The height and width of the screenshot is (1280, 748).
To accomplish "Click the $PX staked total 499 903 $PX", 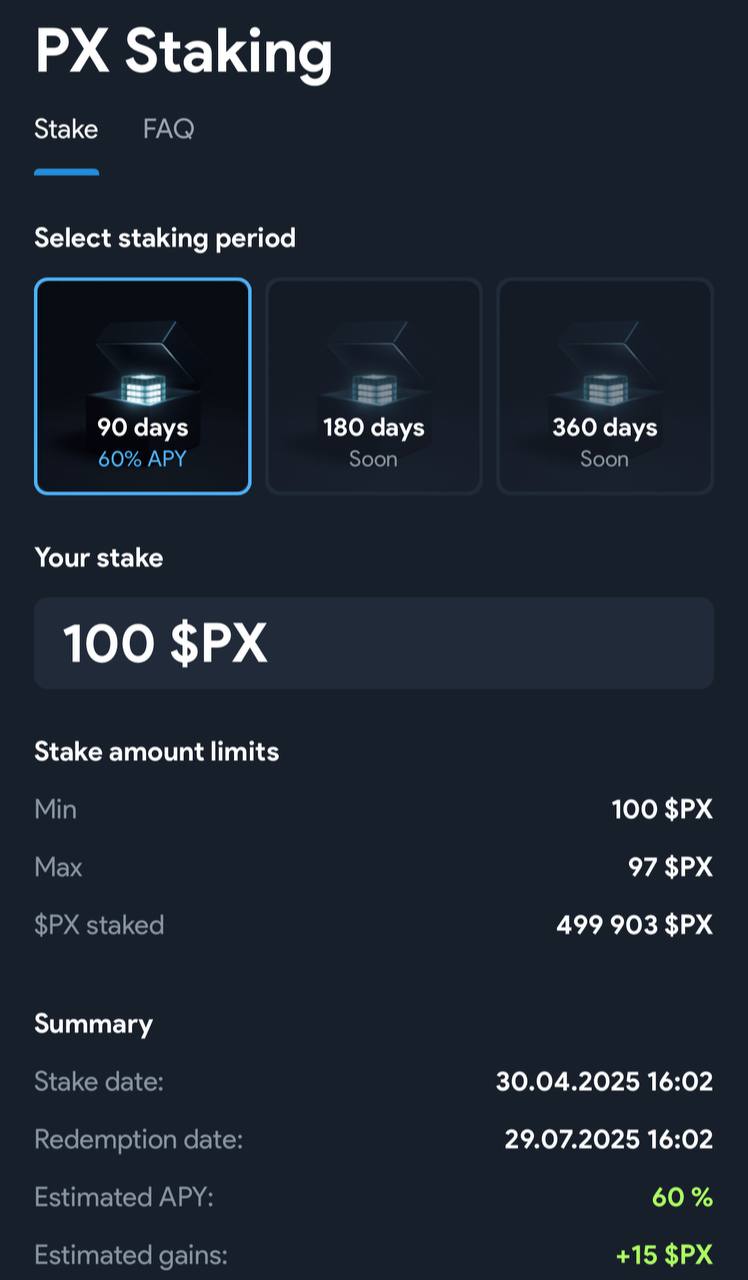I will point(635,925).
